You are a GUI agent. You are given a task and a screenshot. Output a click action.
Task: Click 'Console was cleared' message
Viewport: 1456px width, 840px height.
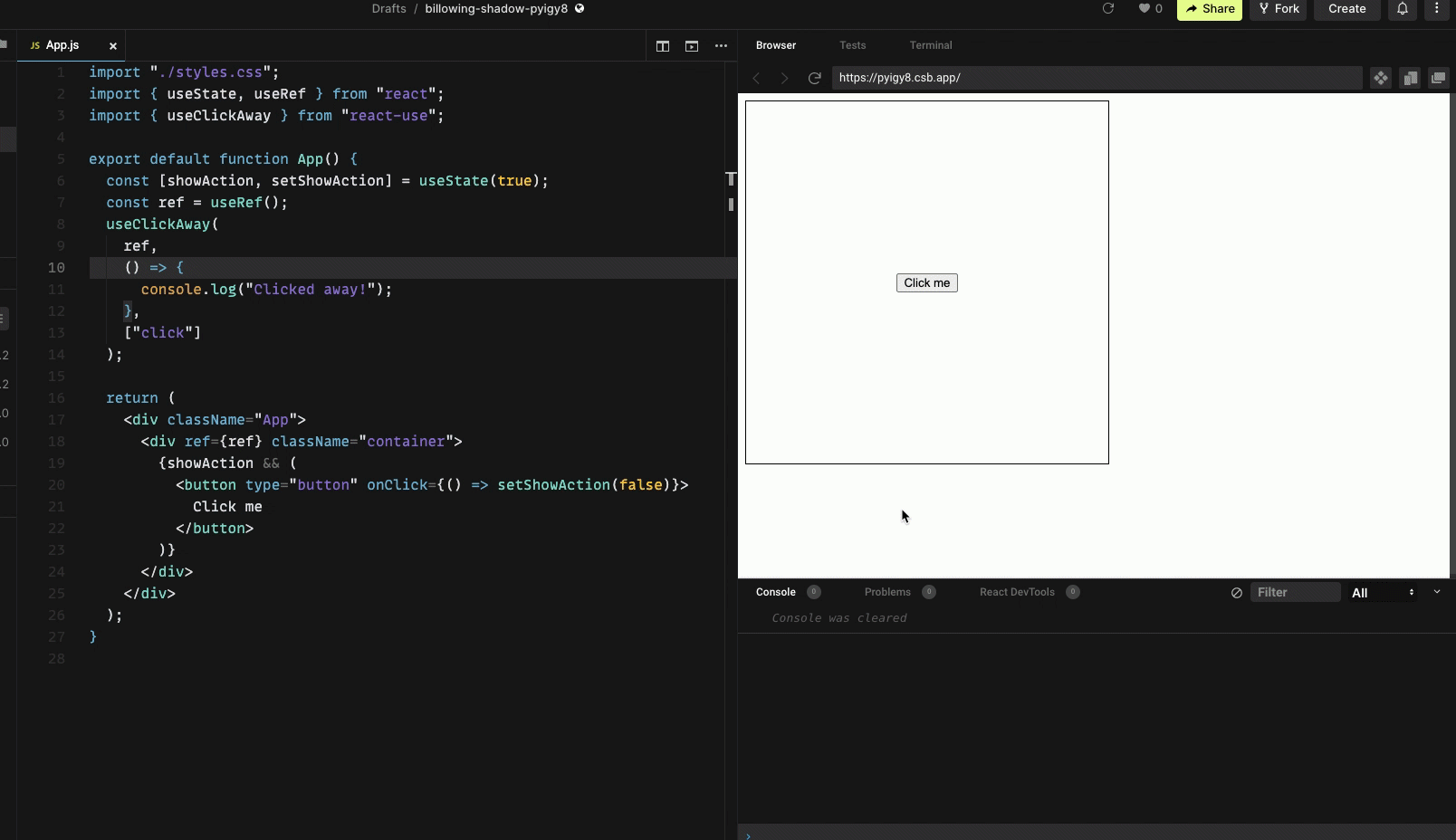coord(839,618)
